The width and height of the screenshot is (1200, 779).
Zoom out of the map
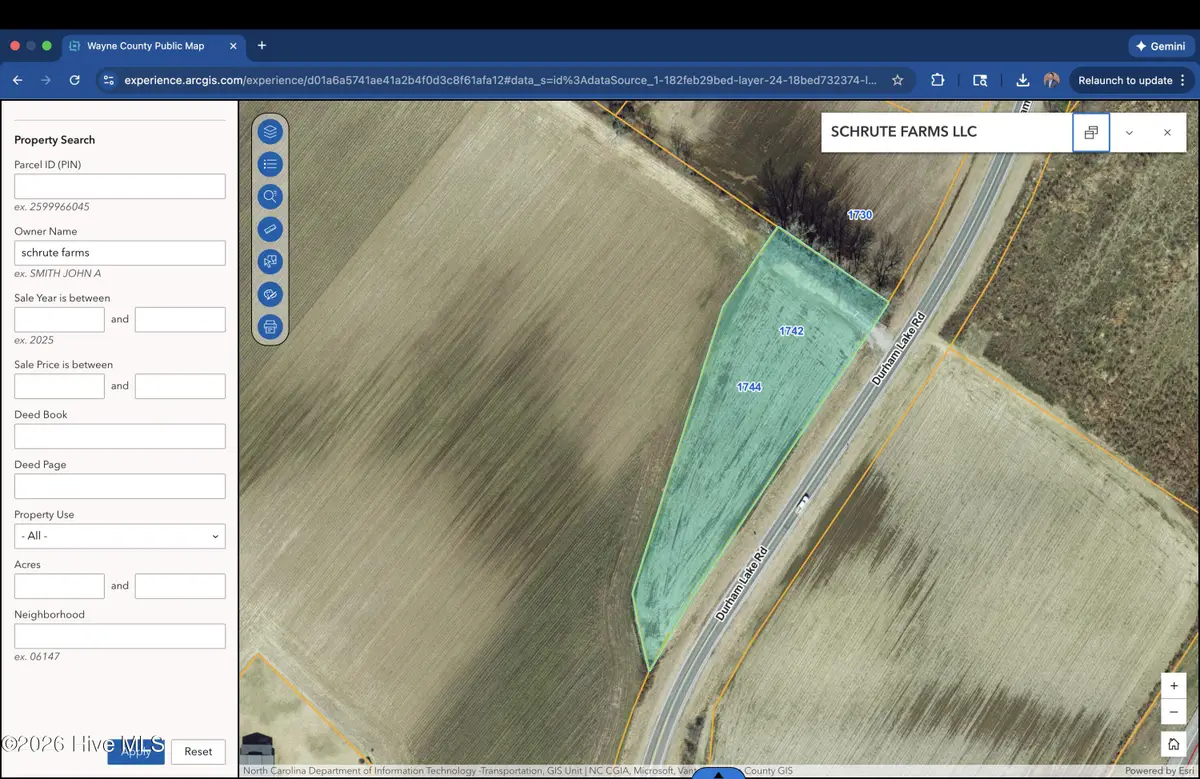1173,712
